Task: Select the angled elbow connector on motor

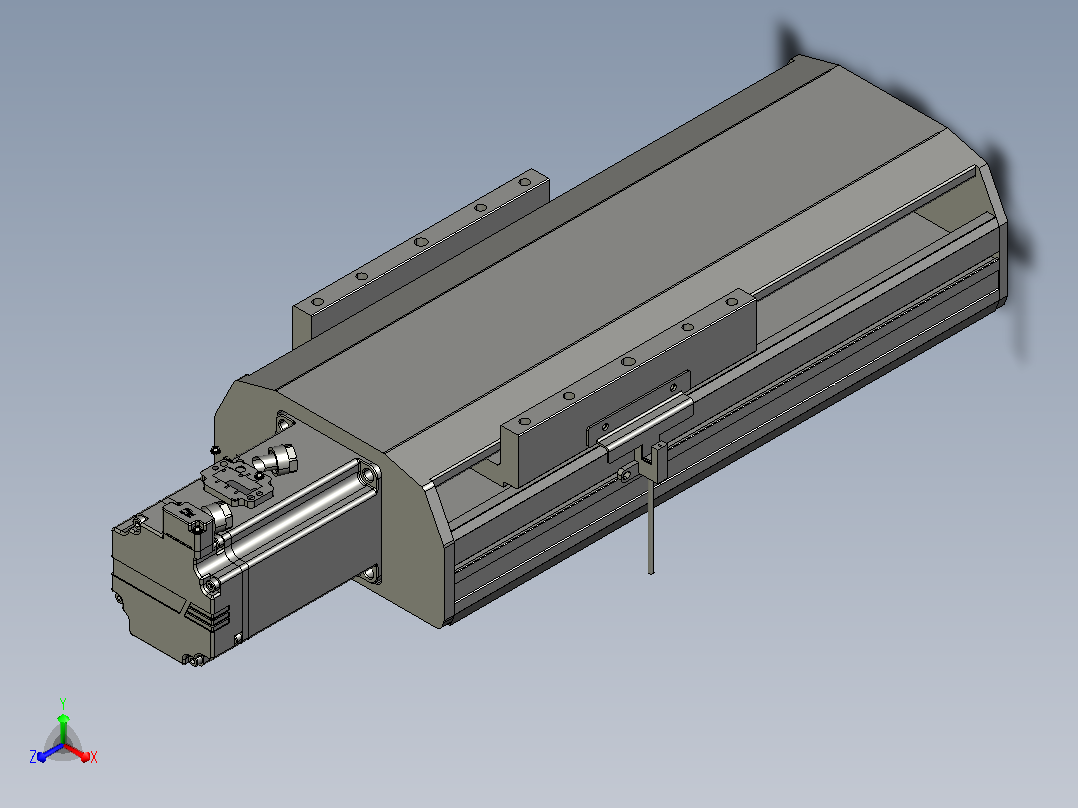Action: (x=275, y=459)
